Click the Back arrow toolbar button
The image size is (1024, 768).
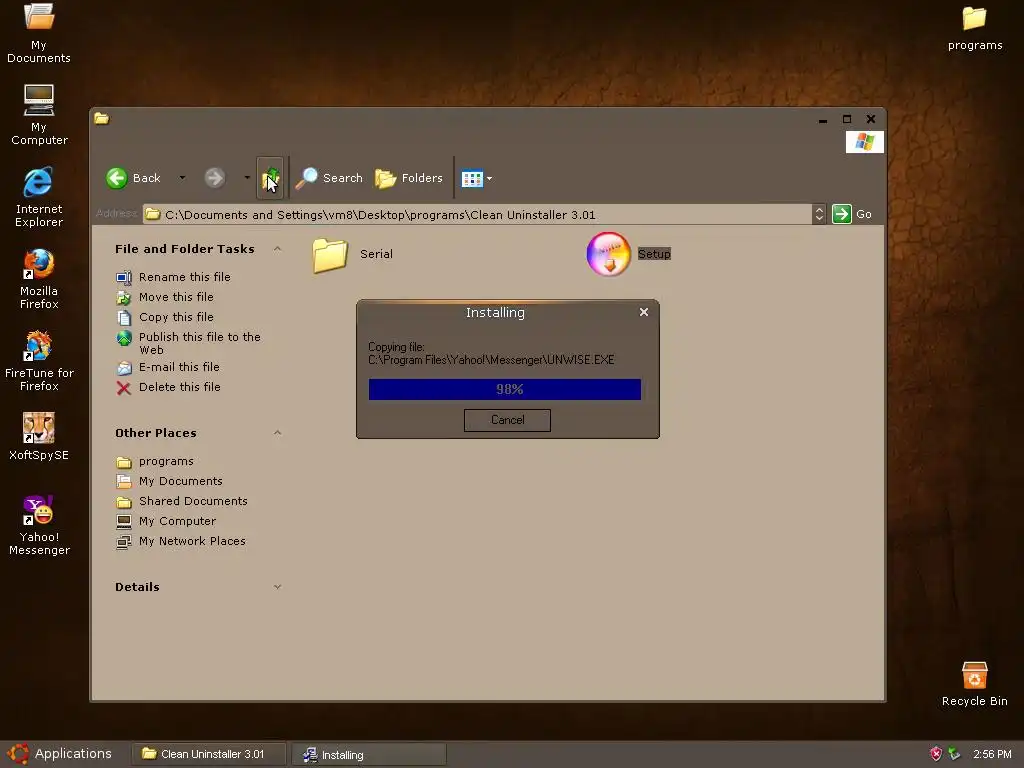pos(133,178)
